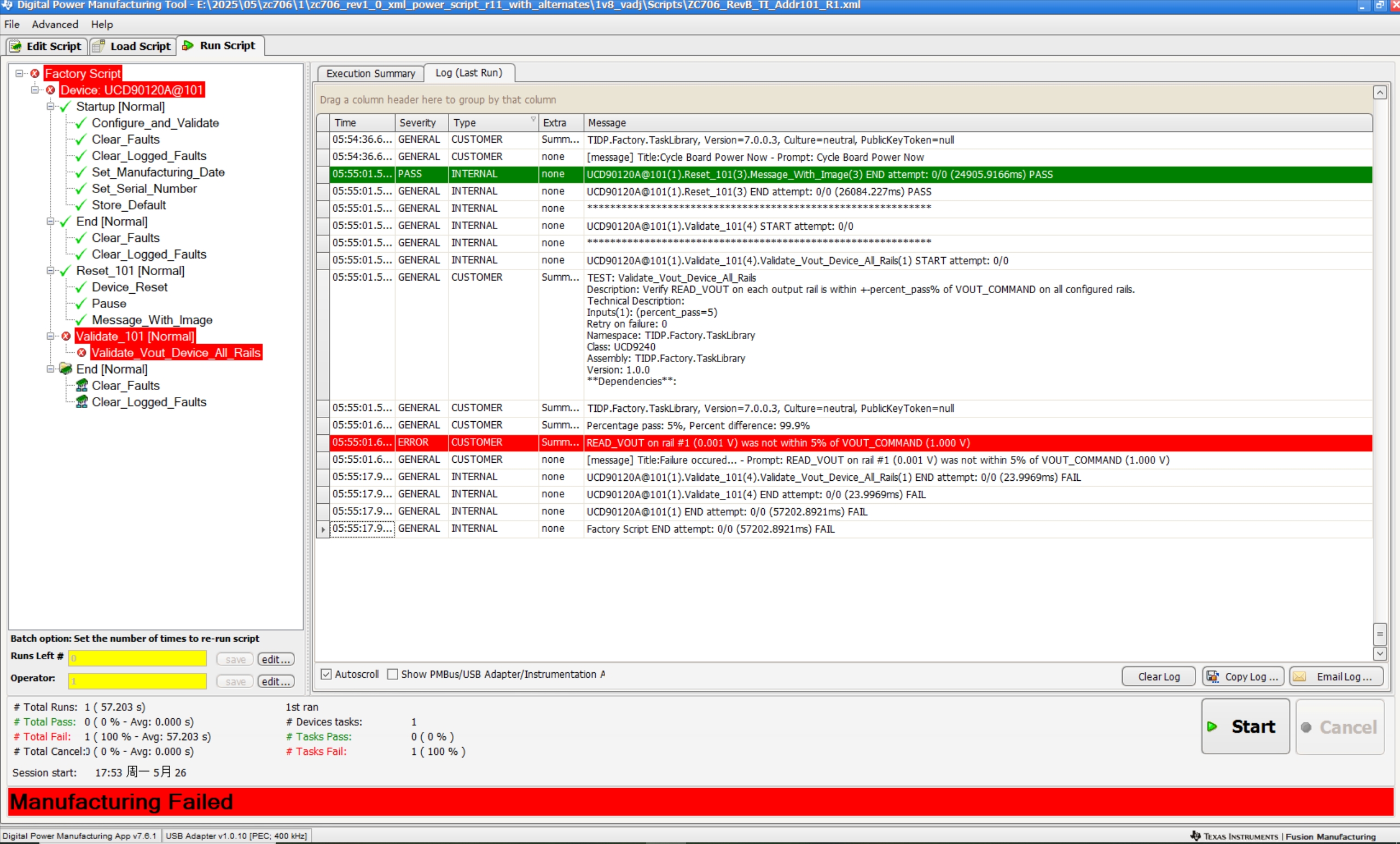
Task: Click the red error icon beside Factory Script
Action: [x=34, y=73]
